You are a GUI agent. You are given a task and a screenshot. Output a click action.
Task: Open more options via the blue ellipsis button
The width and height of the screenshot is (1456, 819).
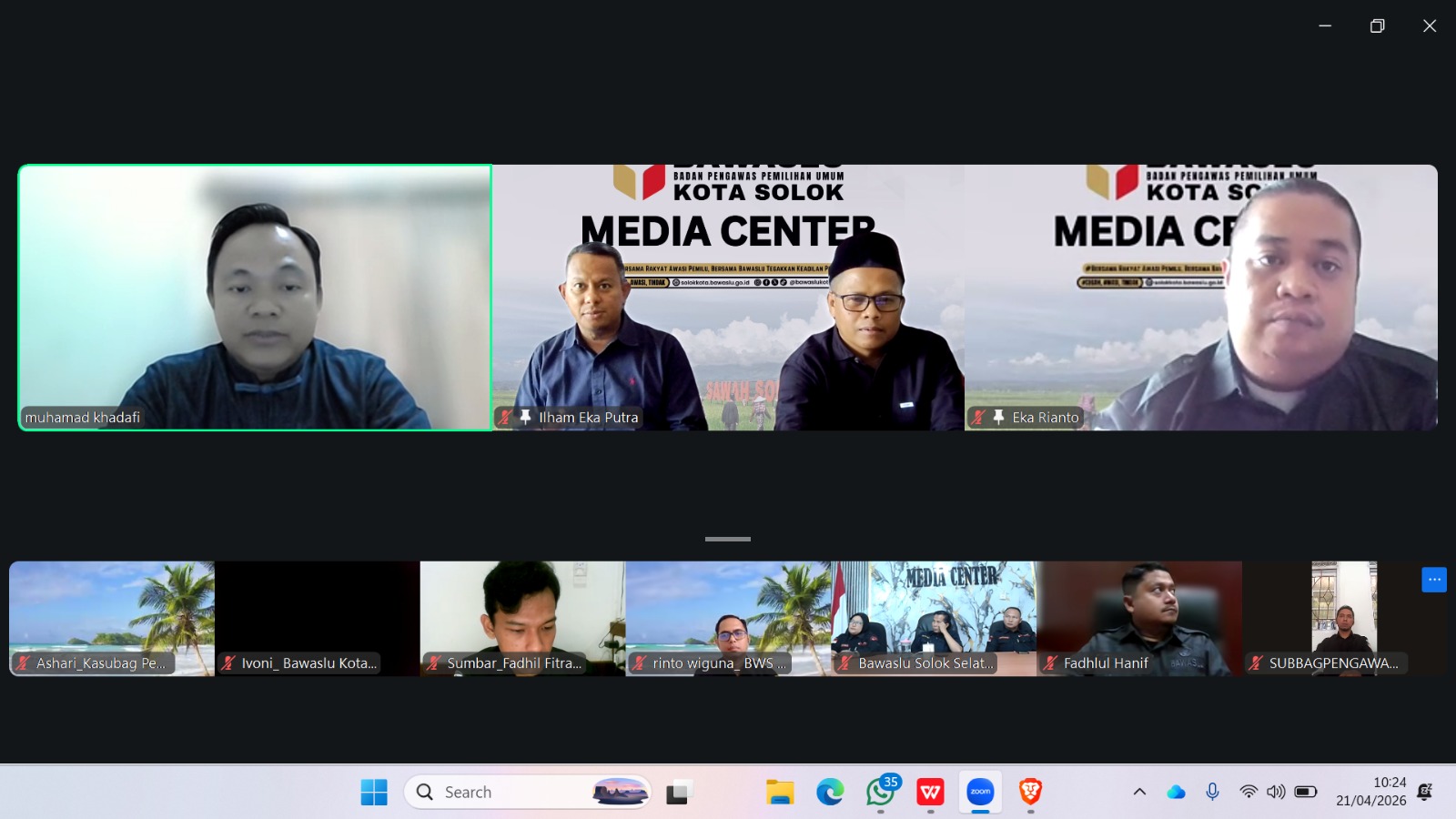pos(1434,579)
